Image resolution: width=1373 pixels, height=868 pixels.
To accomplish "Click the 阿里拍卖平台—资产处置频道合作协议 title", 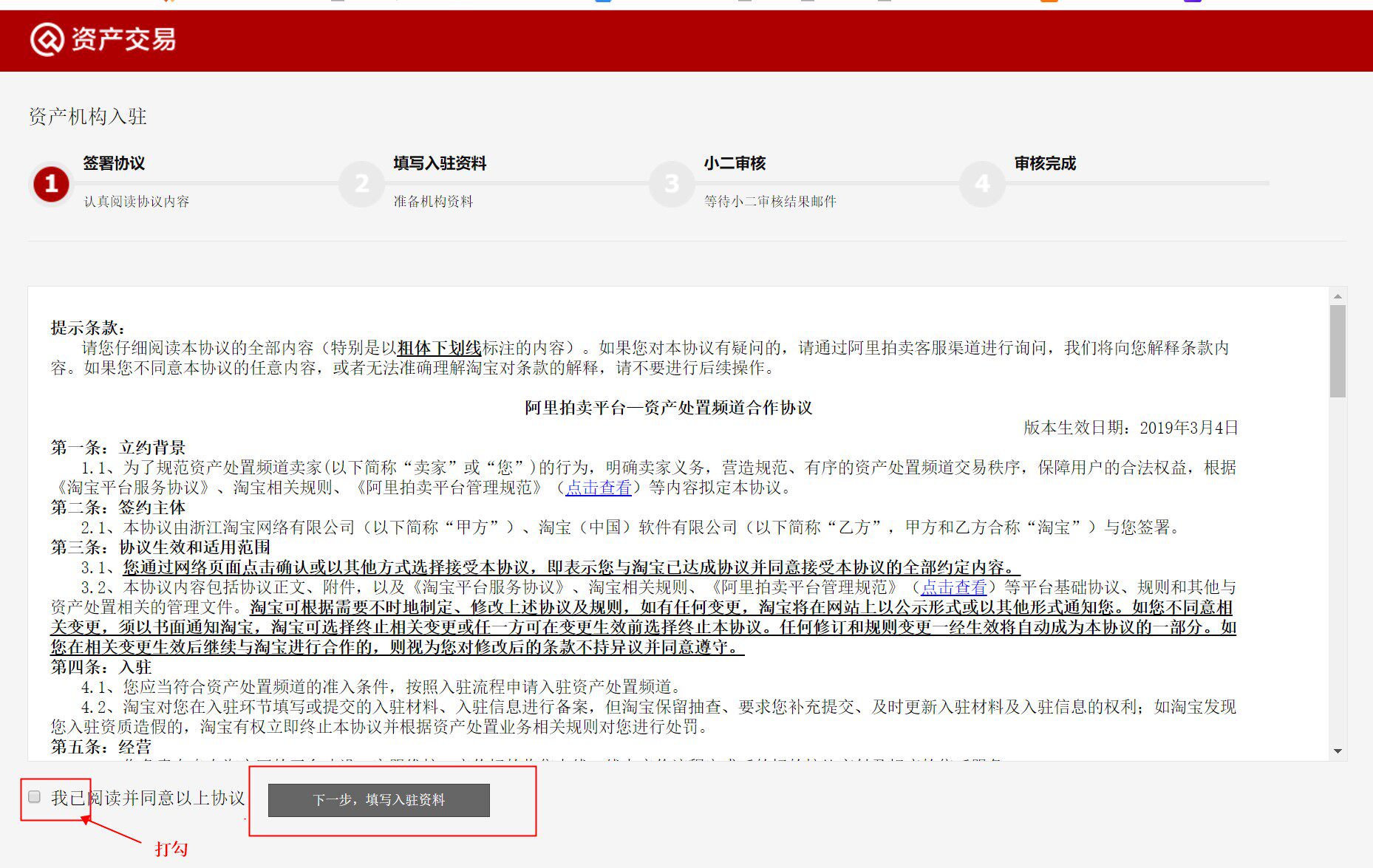I will [668, 408].
